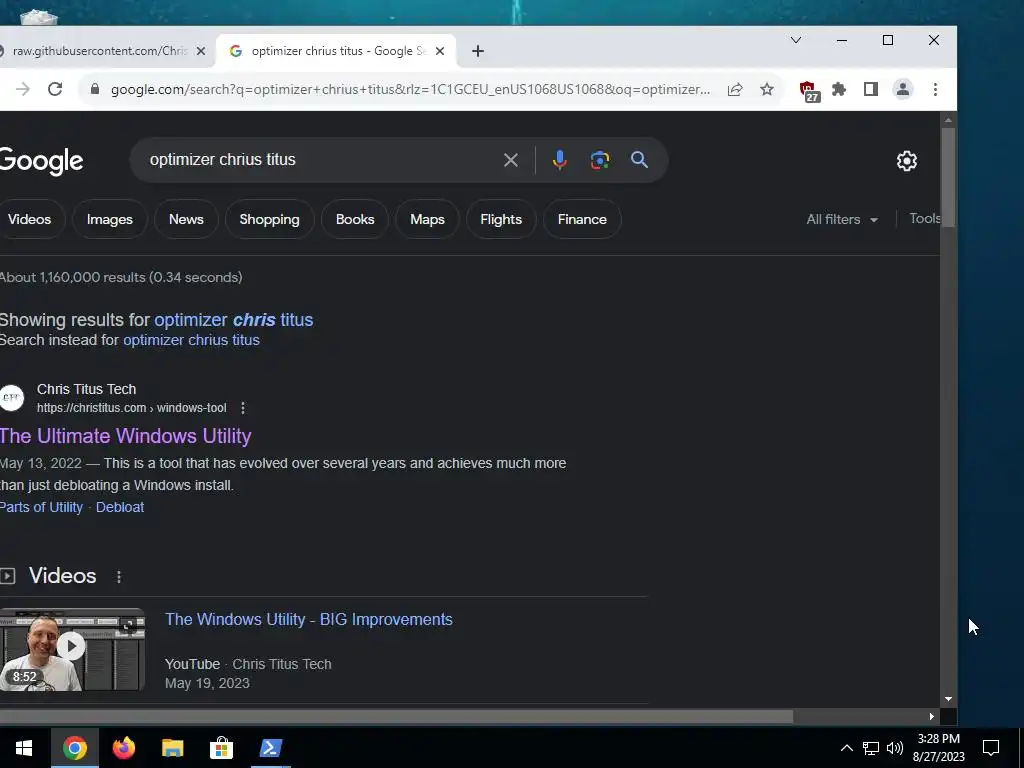Filter results by Images

(110, 219)
